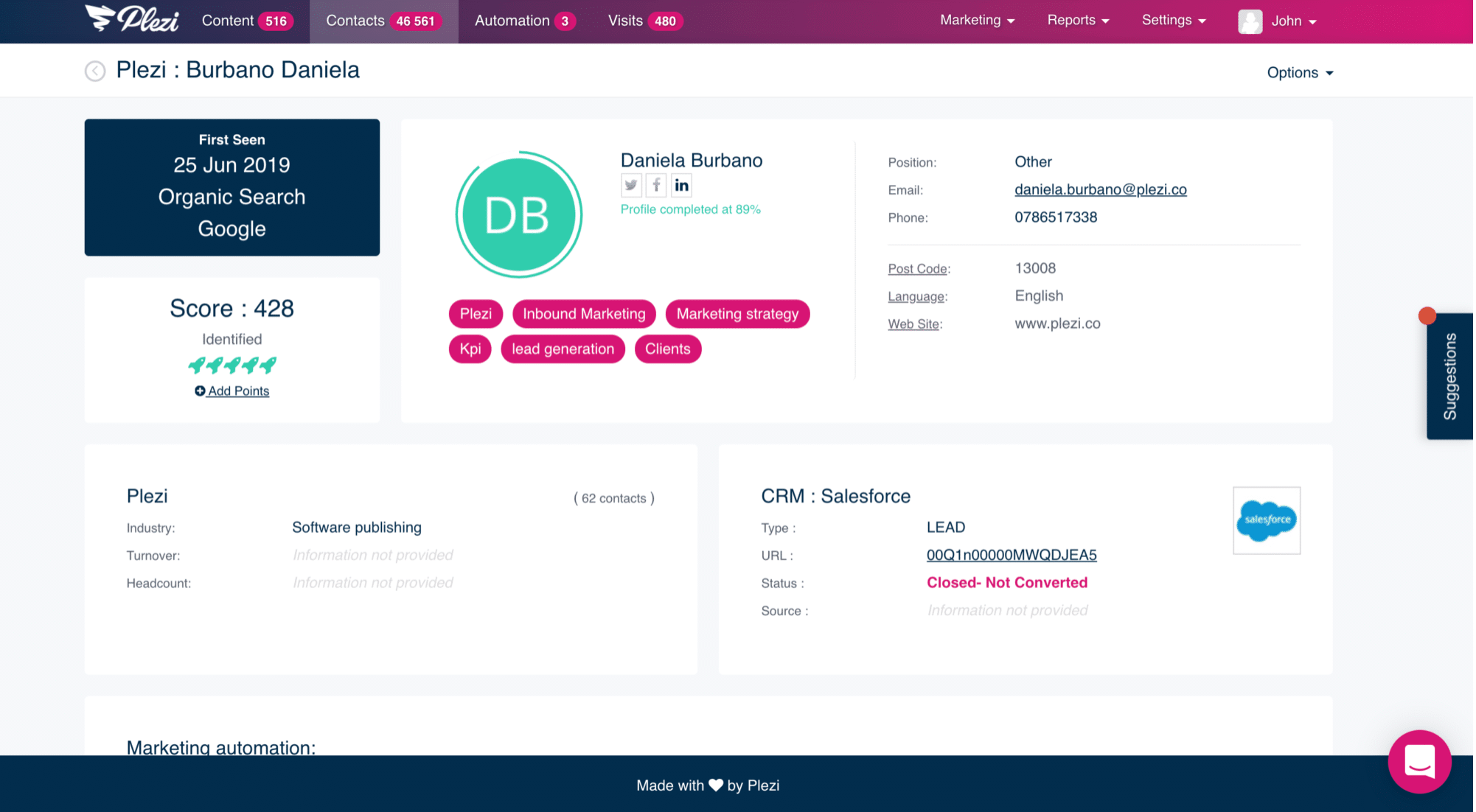Image resolution: width=1476 pixels, height=812 pixels.
Task: Click Profile completed at 89% text
Action: click(691, 209)
